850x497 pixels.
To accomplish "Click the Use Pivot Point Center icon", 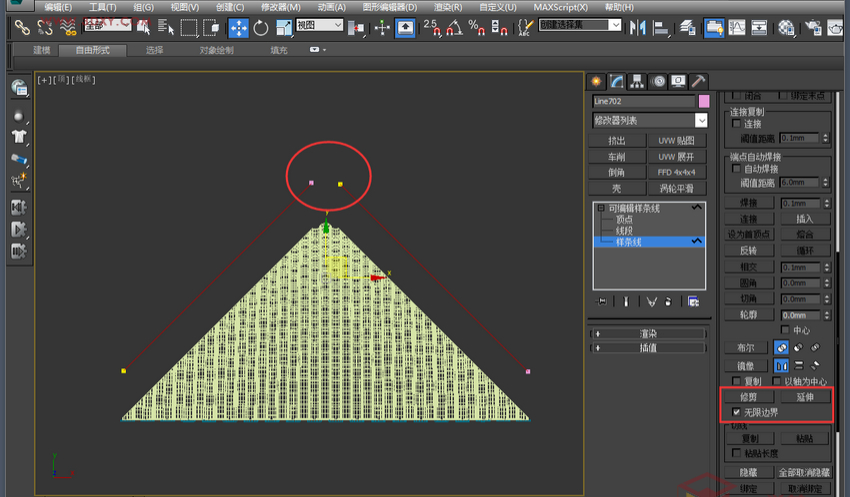I will (356, 27).
